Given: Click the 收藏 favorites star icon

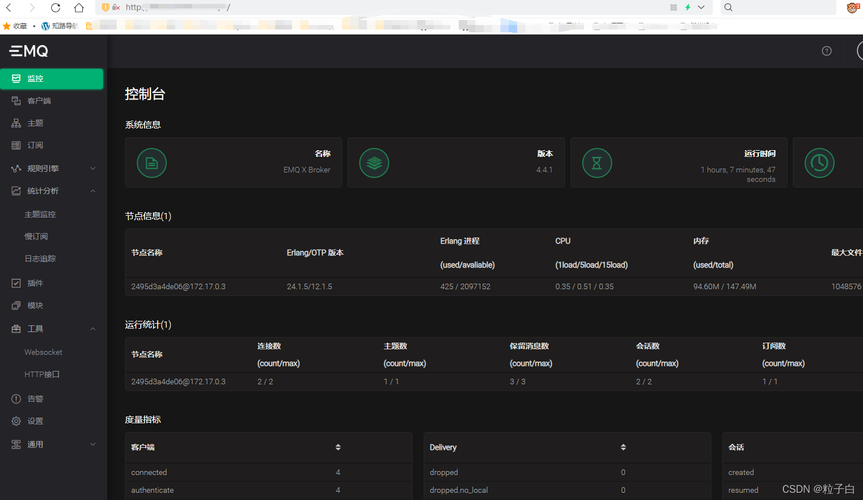Looking at the screenshot, I should point(7,26).
